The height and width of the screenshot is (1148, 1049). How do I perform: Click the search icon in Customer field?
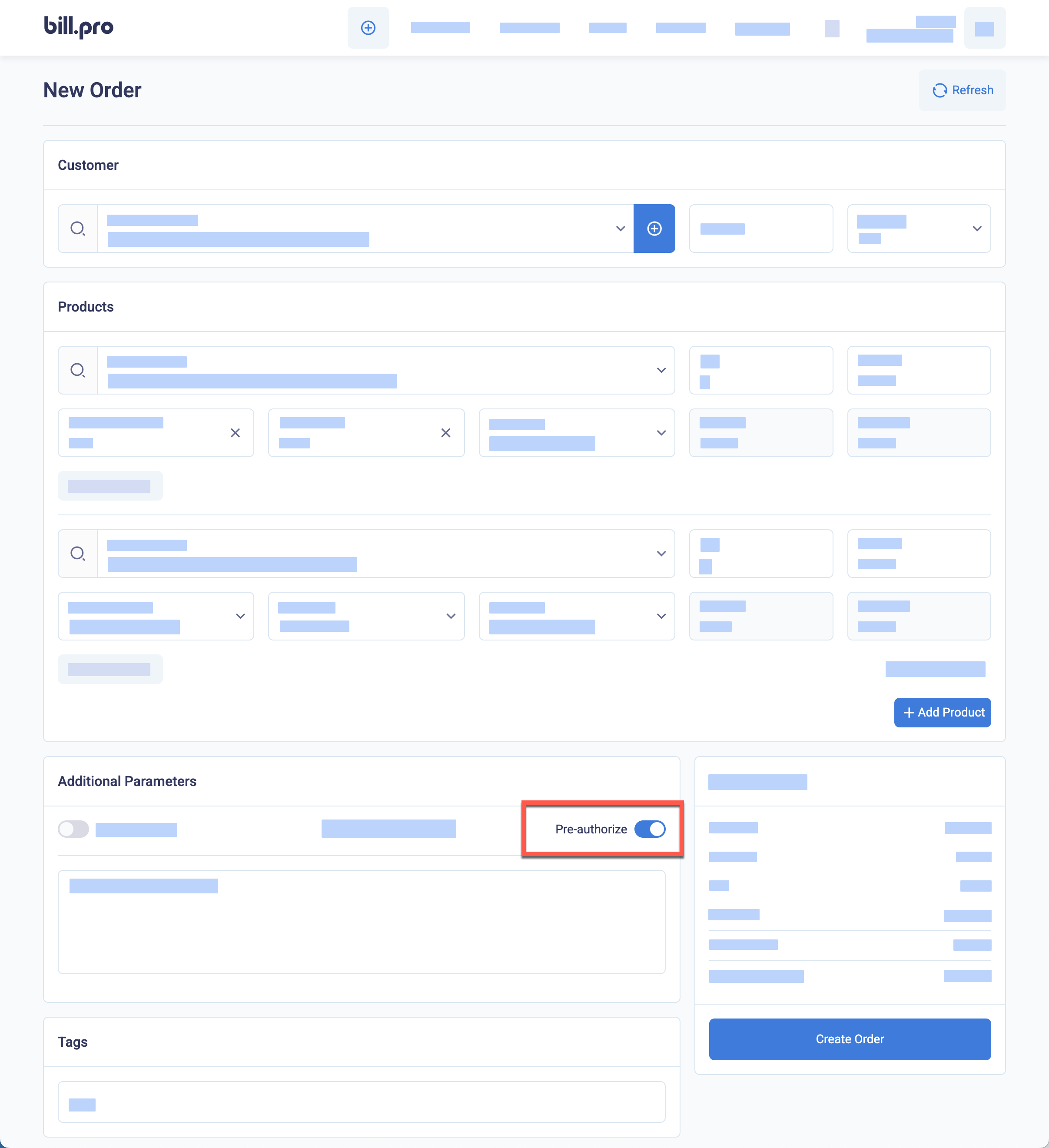77,229
